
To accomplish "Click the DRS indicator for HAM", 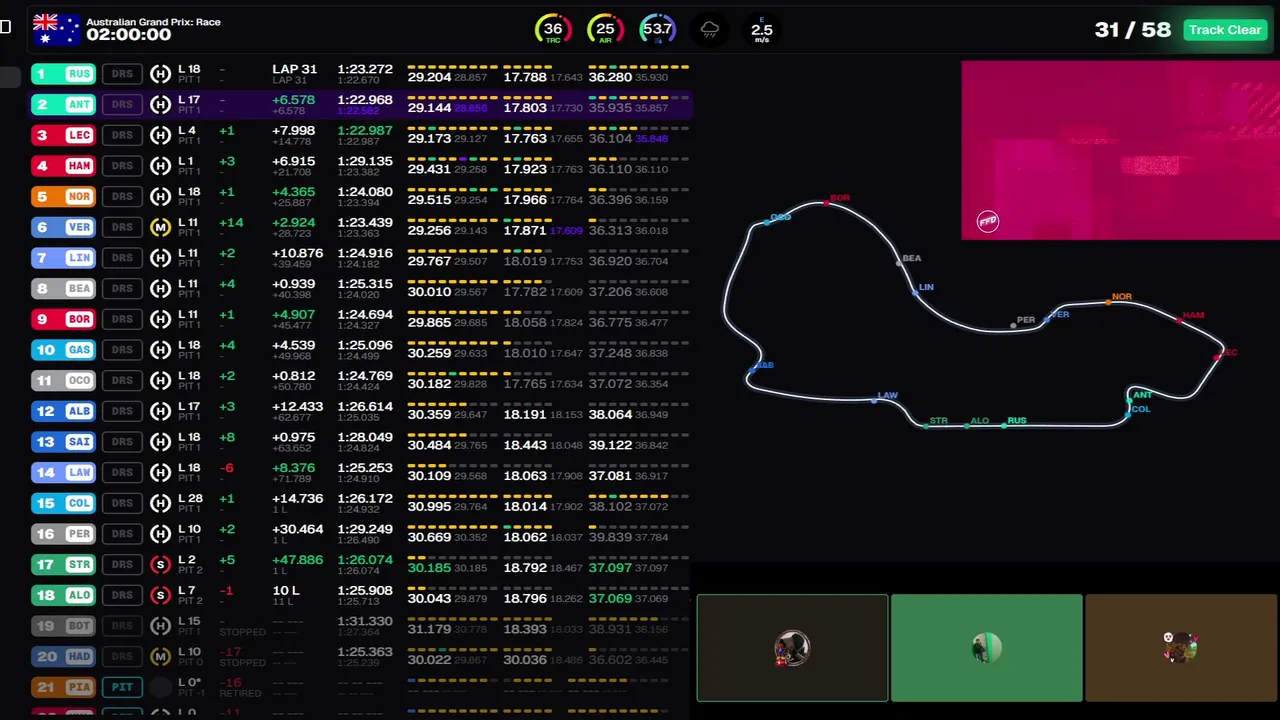I will [x=122, y=166].
